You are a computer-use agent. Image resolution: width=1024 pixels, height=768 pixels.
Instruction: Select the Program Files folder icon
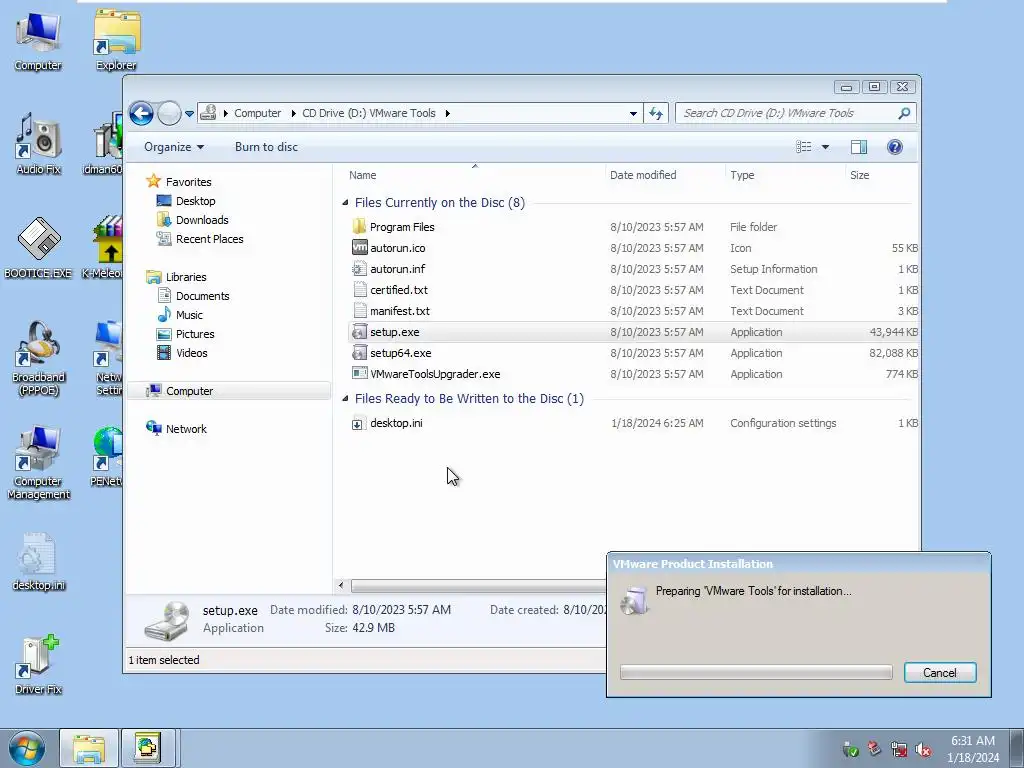point(359,227)
